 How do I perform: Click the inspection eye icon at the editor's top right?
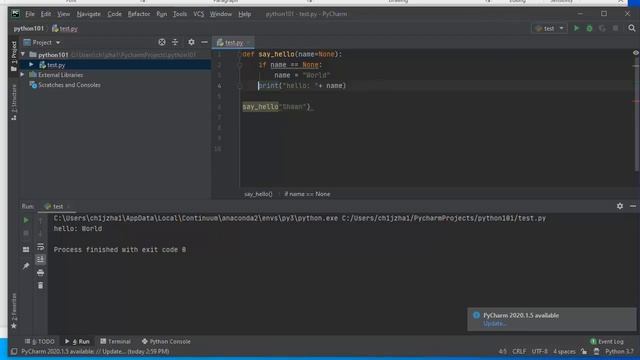coord(636,53)
